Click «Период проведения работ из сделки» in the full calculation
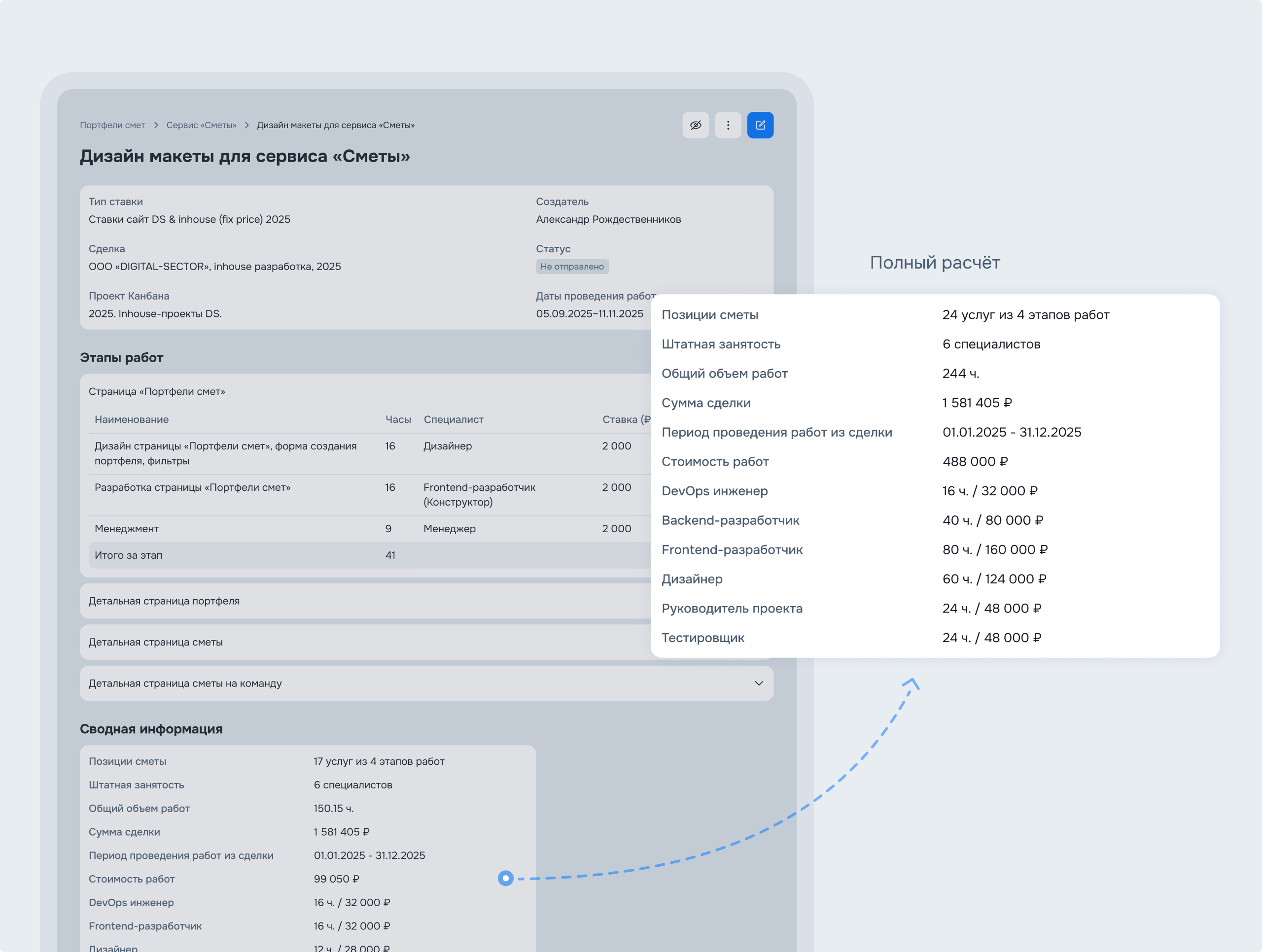Image resolution: width=1262 pixels, height=952 pixels. tap(777, 432)
